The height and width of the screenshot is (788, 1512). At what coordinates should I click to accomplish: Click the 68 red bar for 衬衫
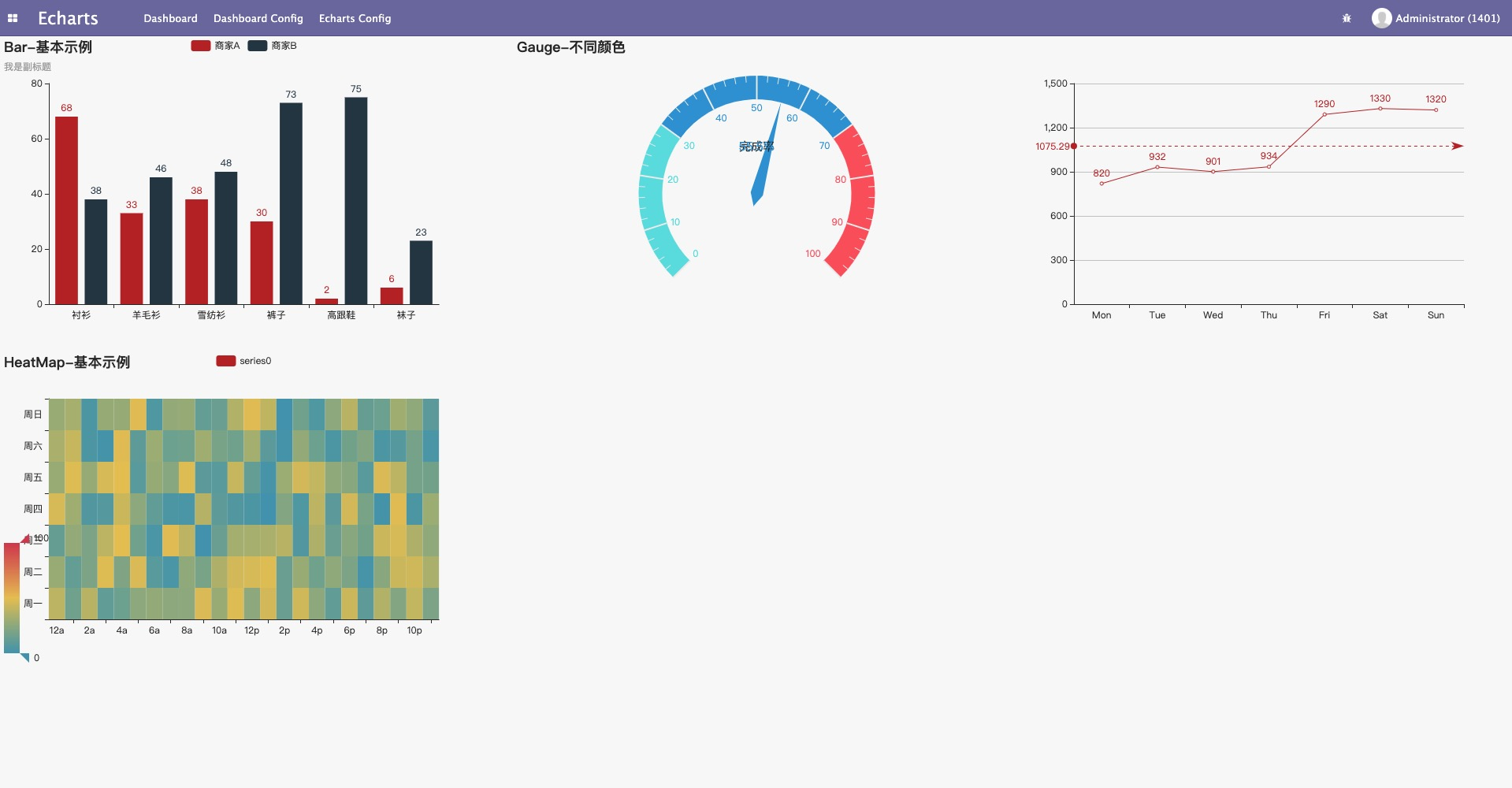(66, 210)
